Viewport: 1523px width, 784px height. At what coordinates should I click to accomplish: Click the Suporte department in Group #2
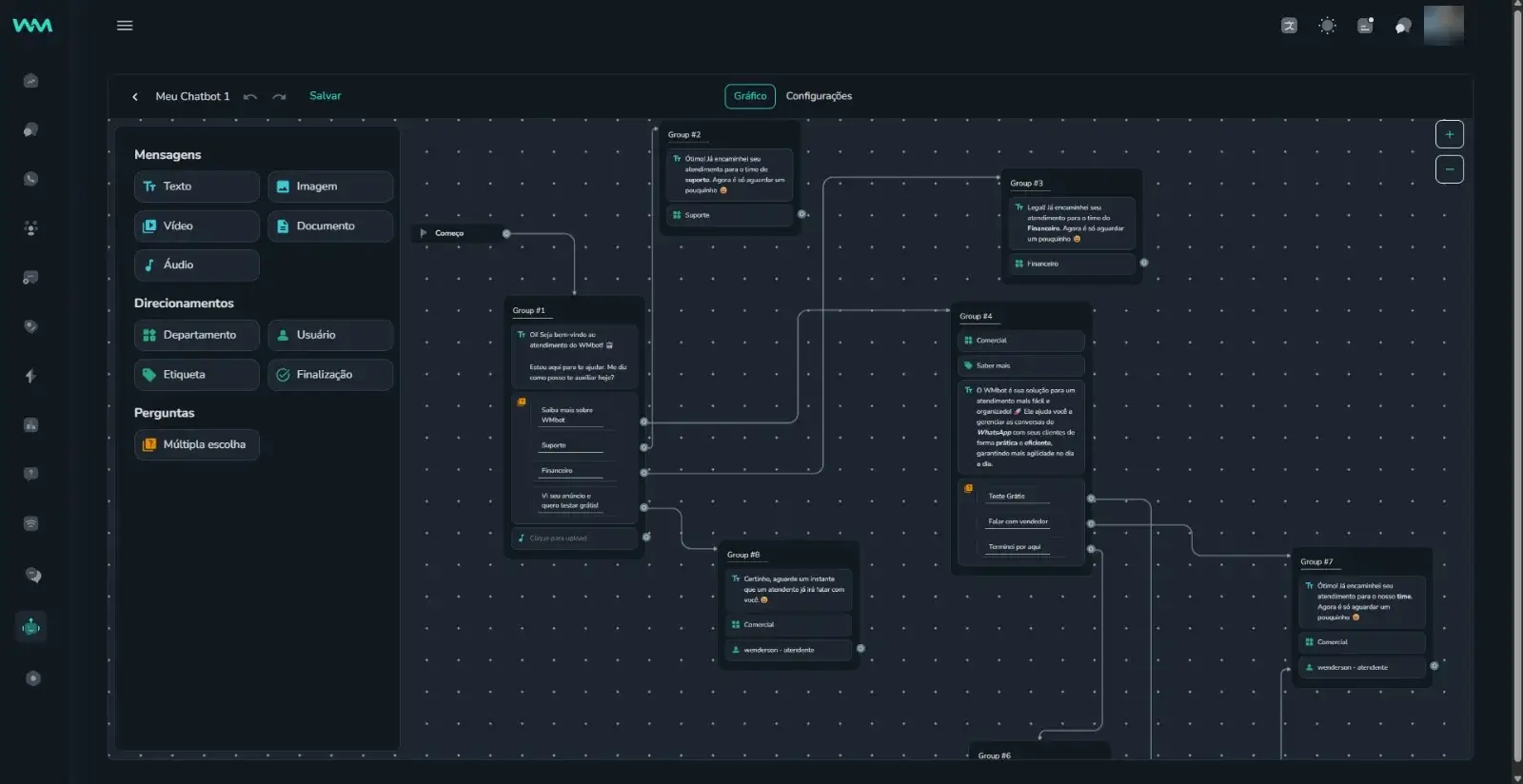click(x=730, y=215)
